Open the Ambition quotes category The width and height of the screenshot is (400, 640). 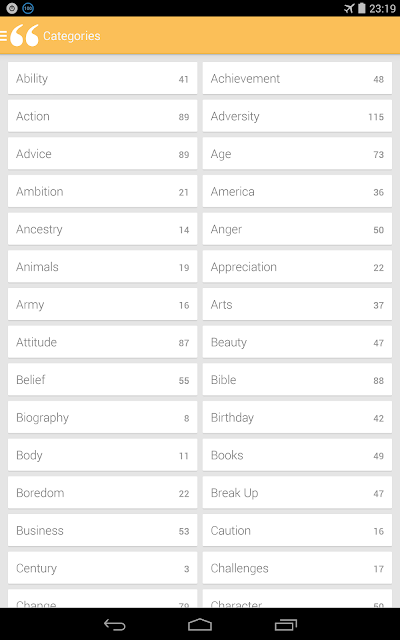[102, 191]
